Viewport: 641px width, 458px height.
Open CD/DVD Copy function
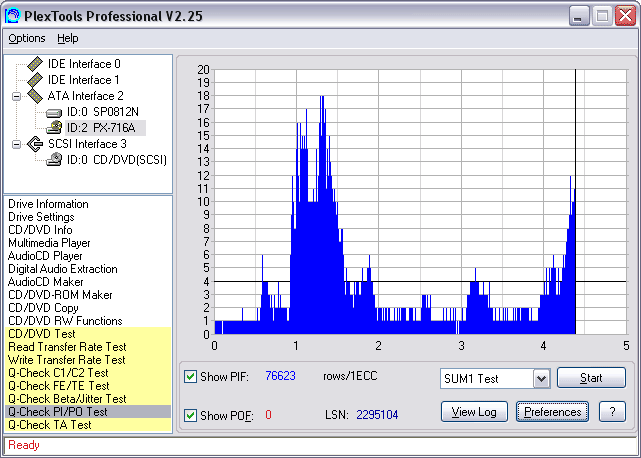click(43, 308)
